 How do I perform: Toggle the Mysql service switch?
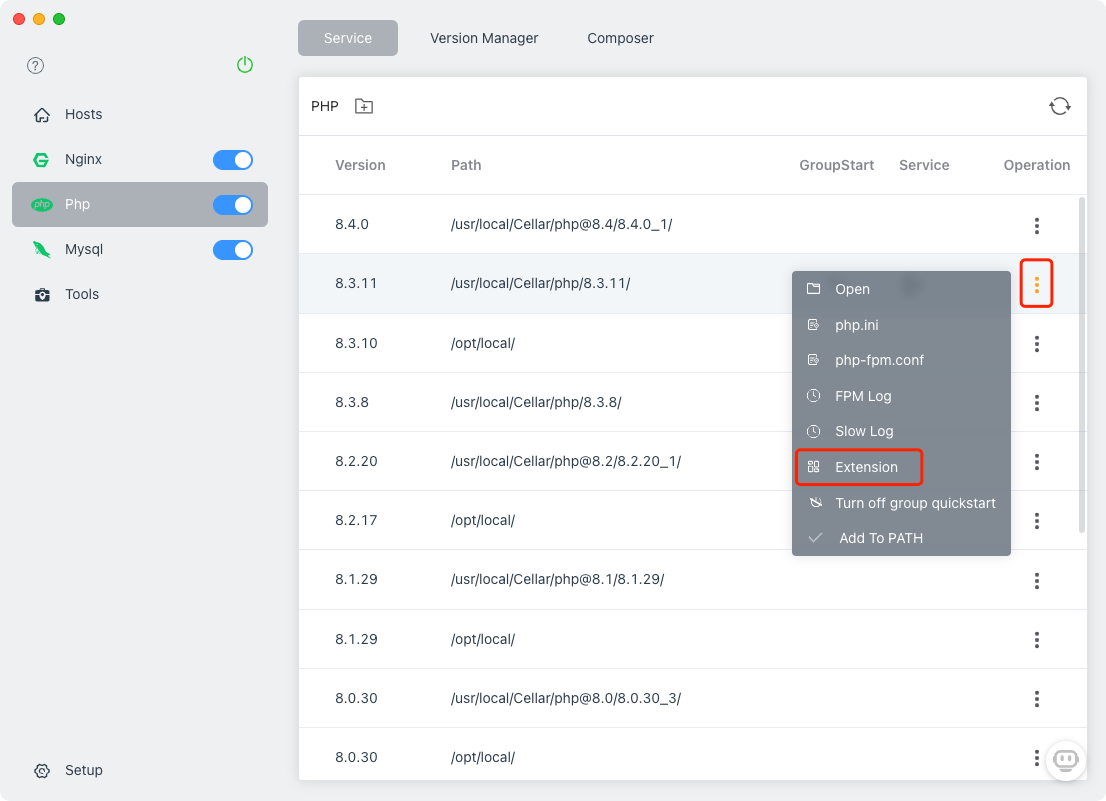tap(233, 250)
